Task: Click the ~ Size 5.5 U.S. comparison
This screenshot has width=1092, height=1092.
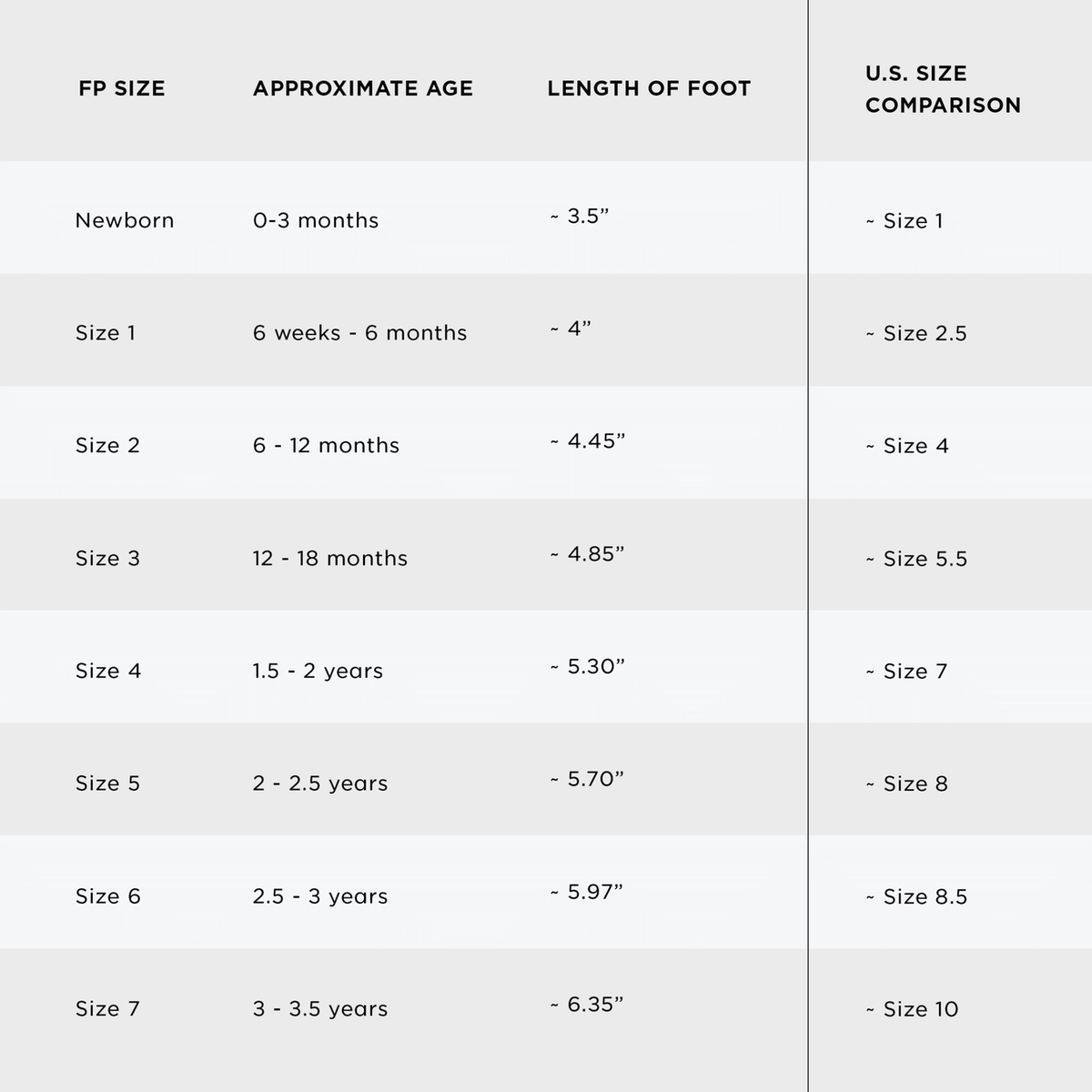Action: tap(916, 559)
